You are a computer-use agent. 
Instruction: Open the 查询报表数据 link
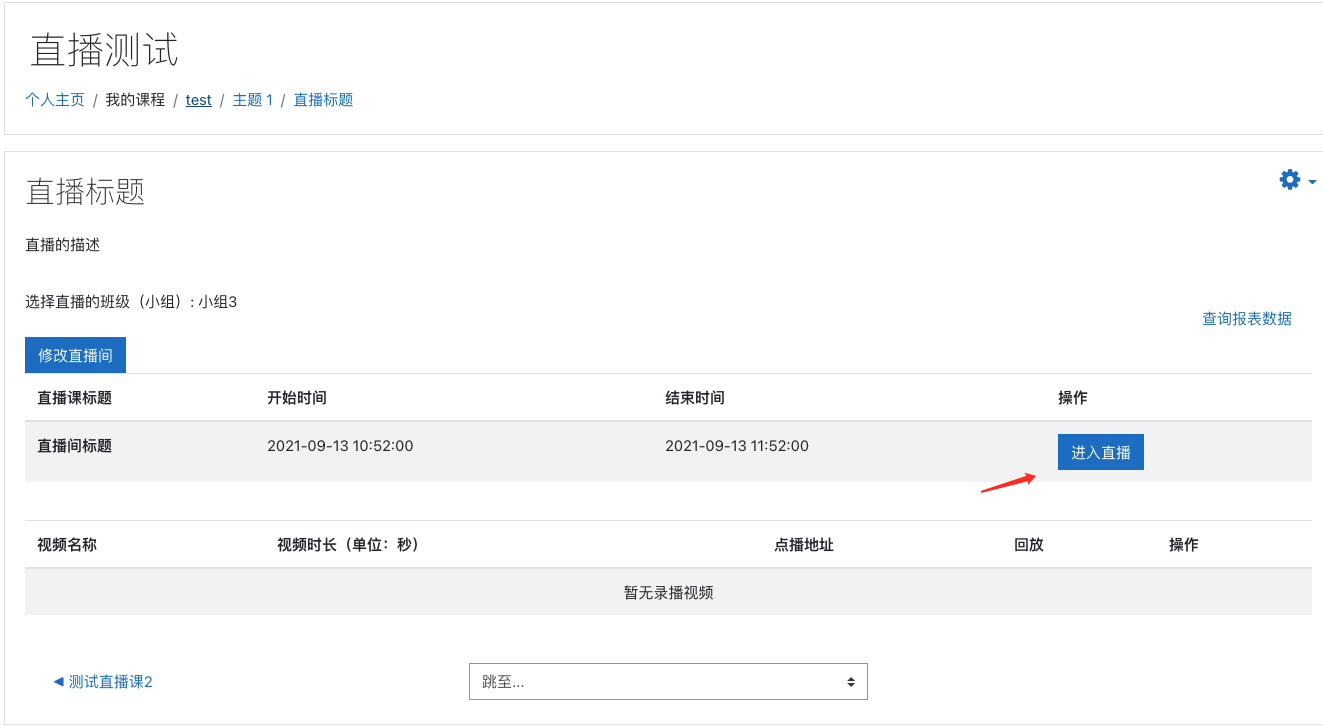tap(1247, 319)
